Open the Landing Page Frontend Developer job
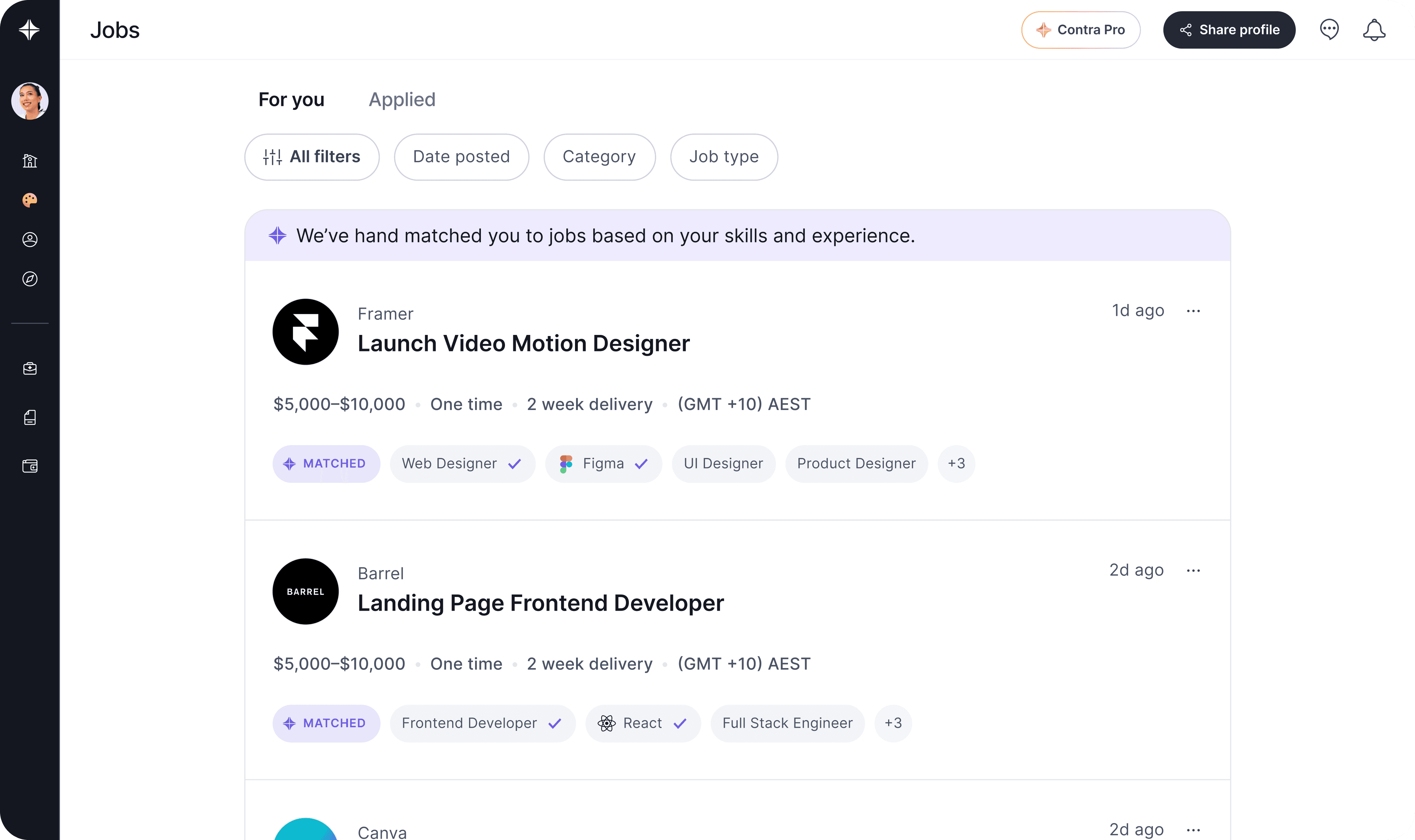Image resolution: width=1415 pixels, height=840 pixels. pyautogui.click(x=541, y=603)
